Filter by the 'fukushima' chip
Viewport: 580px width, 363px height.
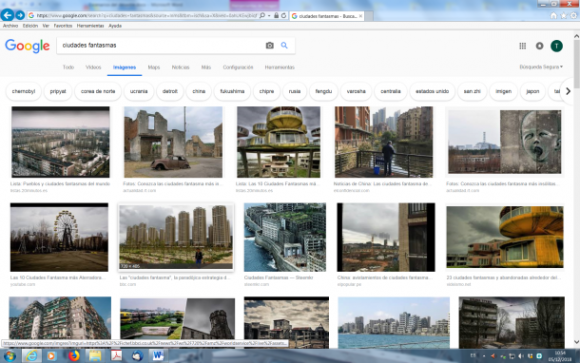click(x=232, y=91)
